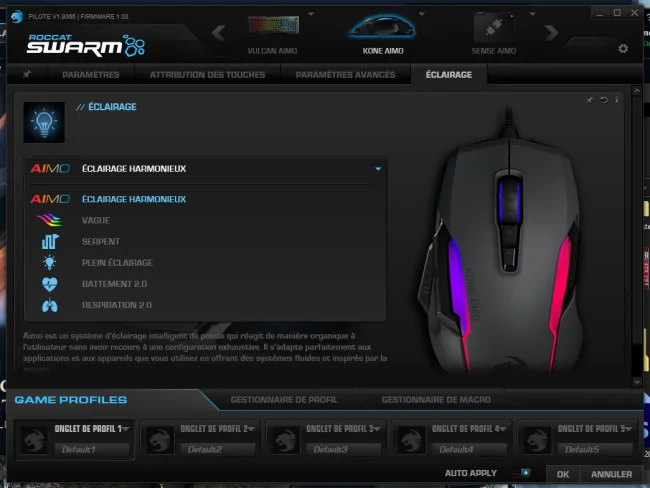Expand the Vulcan Aimo device dropdown arrow
Image resolution: width=650 pixels, height=488 pixels.
pos(311,14)
